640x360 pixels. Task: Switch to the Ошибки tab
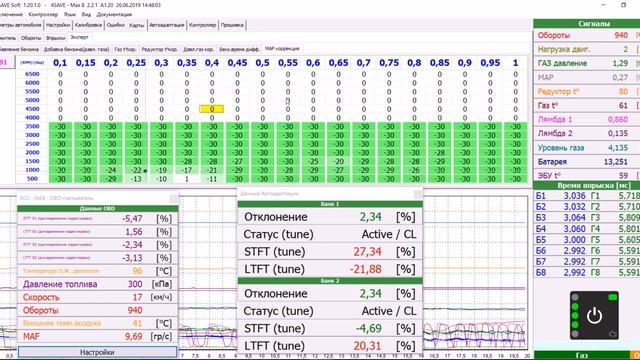116,25
